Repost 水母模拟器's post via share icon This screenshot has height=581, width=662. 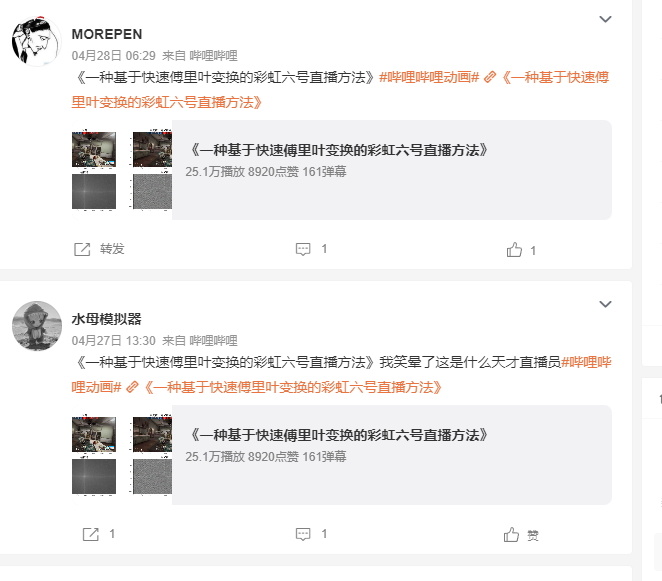90,534
